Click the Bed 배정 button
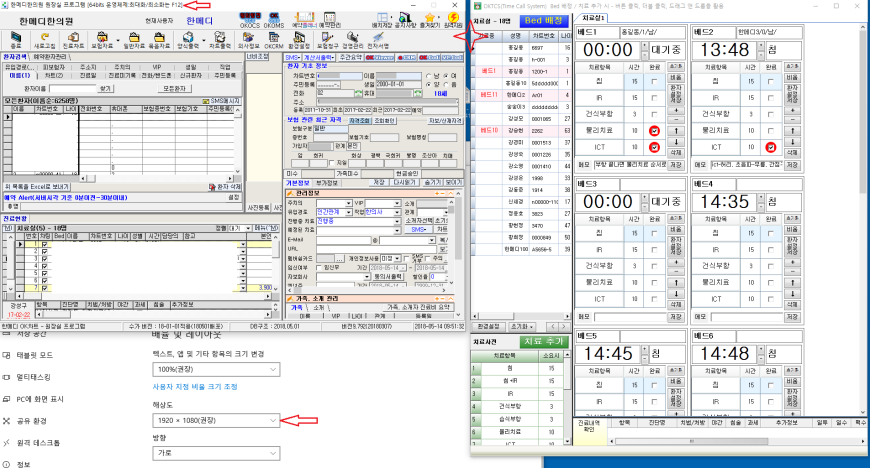The height and width of the screenshot is (468, 870). (x=544, y=21)
